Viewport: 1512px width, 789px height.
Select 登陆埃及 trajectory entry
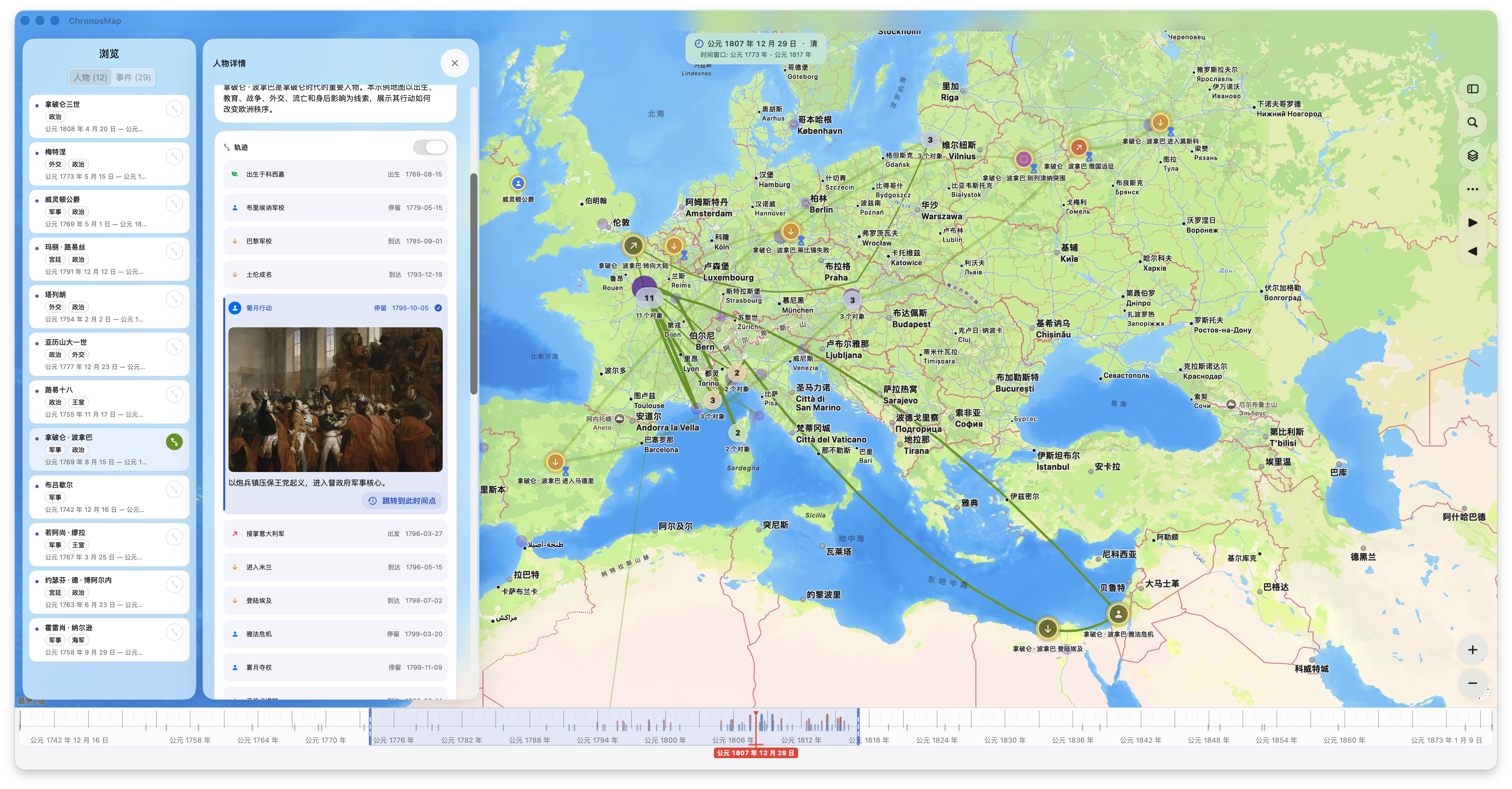pos(335,601)
